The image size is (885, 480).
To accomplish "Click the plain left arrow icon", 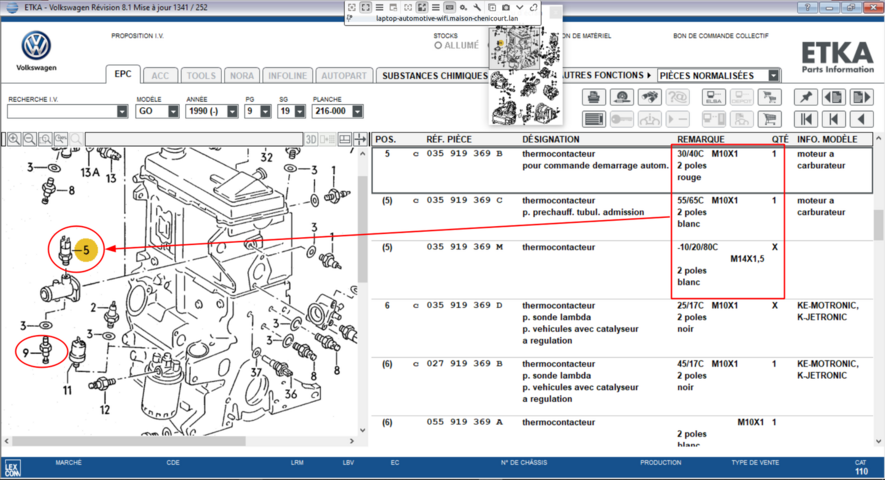I will 862,119.
